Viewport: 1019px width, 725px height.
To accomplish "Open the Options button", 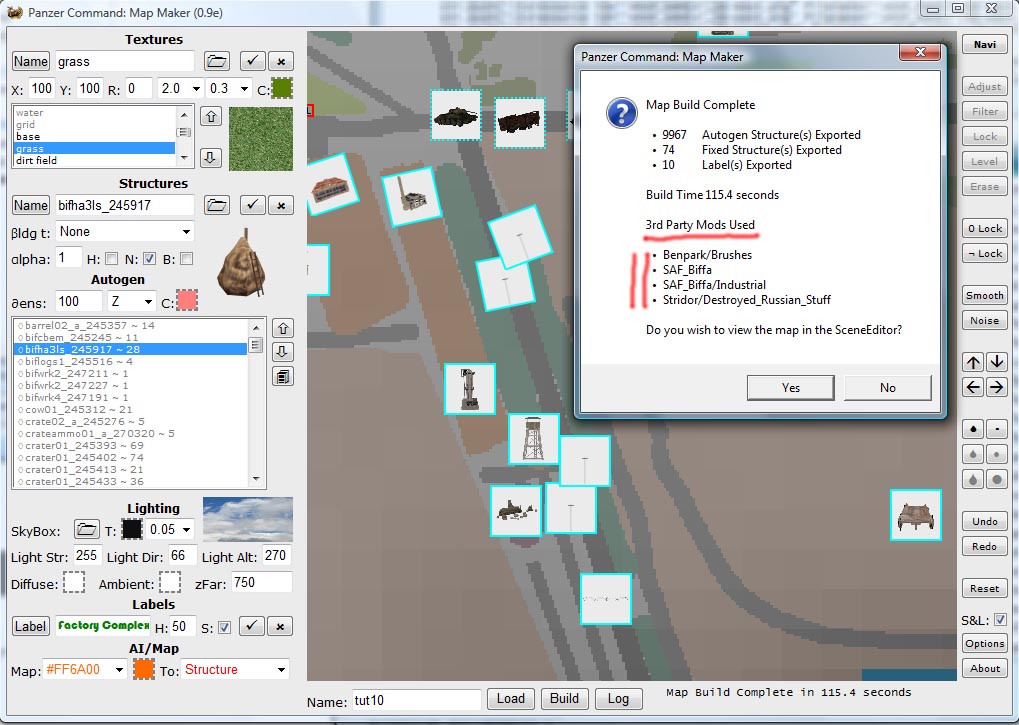I will (x=985, y=643).
